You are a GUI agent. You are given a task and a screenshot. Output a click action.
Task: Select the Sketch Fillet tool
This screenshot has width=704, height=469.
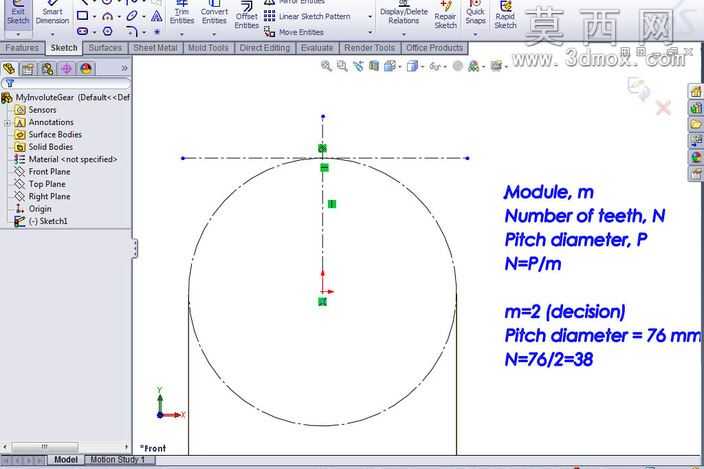click(x=132, y=31)
